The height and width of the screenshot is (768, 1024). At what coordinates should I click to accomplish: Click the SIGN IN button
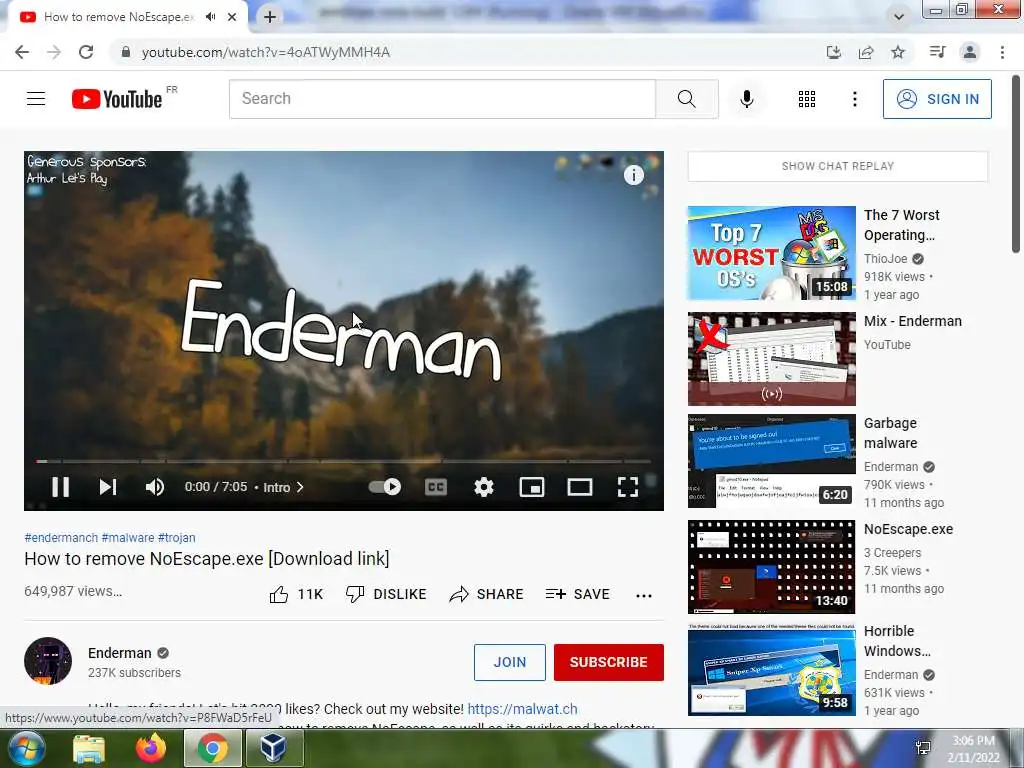coord(937,99)
